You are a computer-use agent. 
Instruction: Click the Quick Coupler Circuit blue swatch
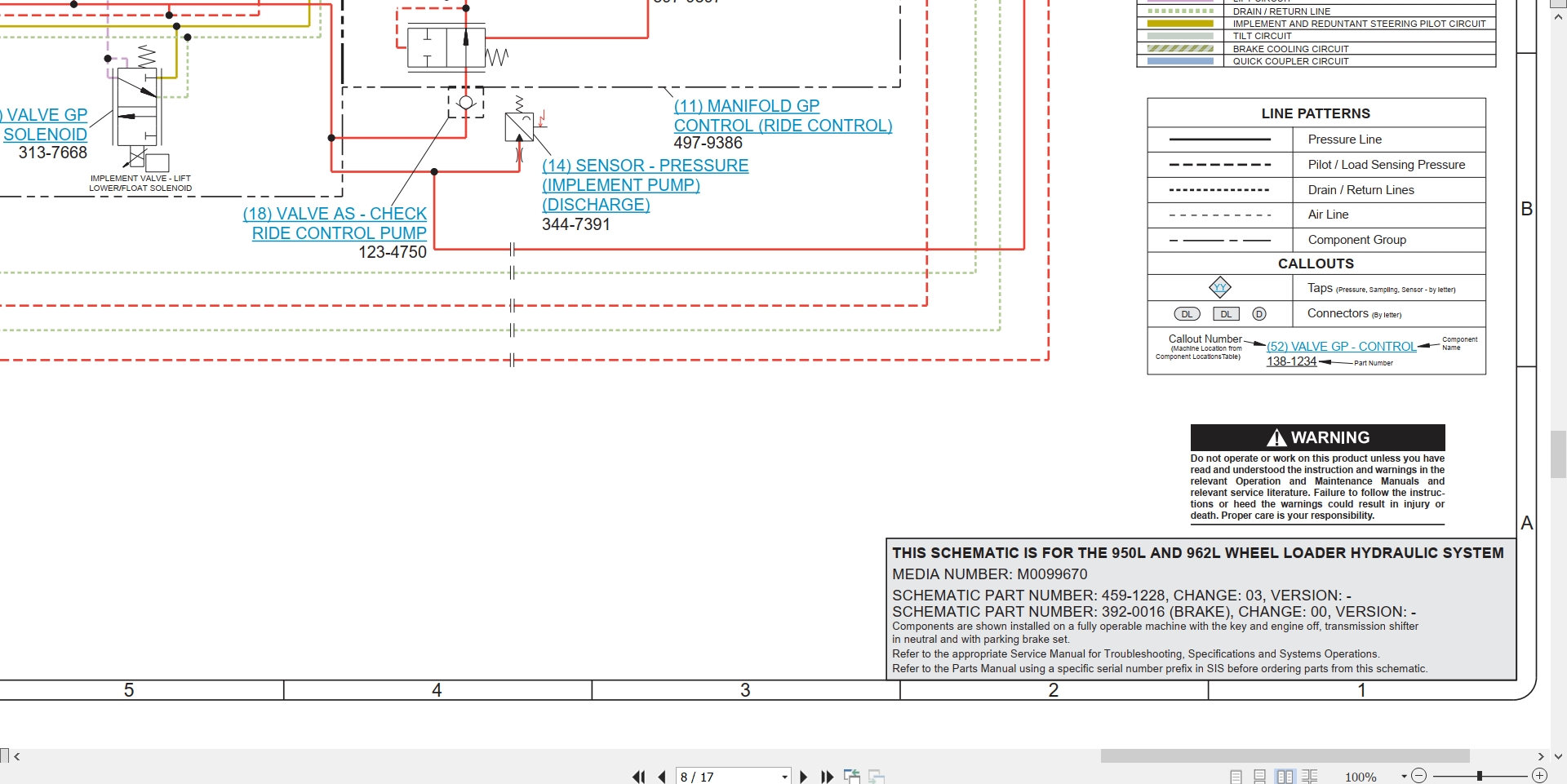click(x=1180, y=61)
